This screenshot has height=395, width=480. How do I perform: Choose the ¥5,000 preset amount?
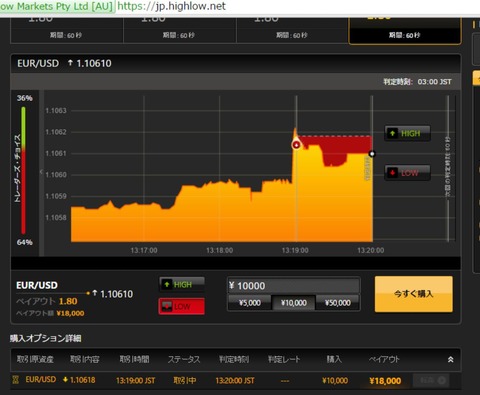250,303
